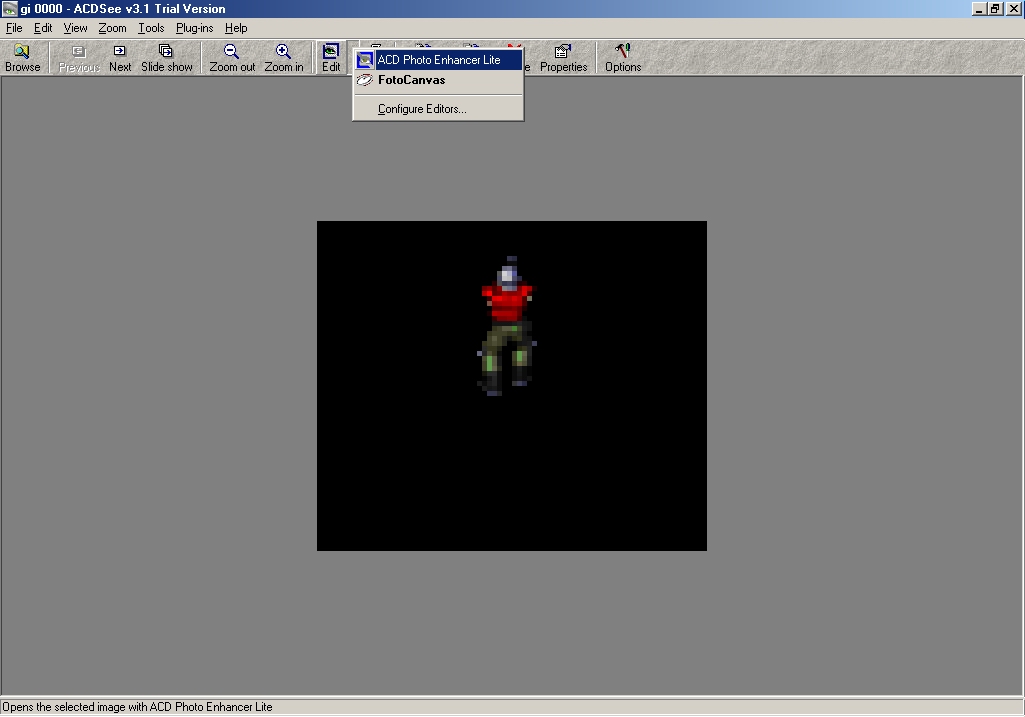Viewport: 1025px width, 717px height.
Task: Click the Edit toolbar button
Action: tap(331, 58)
